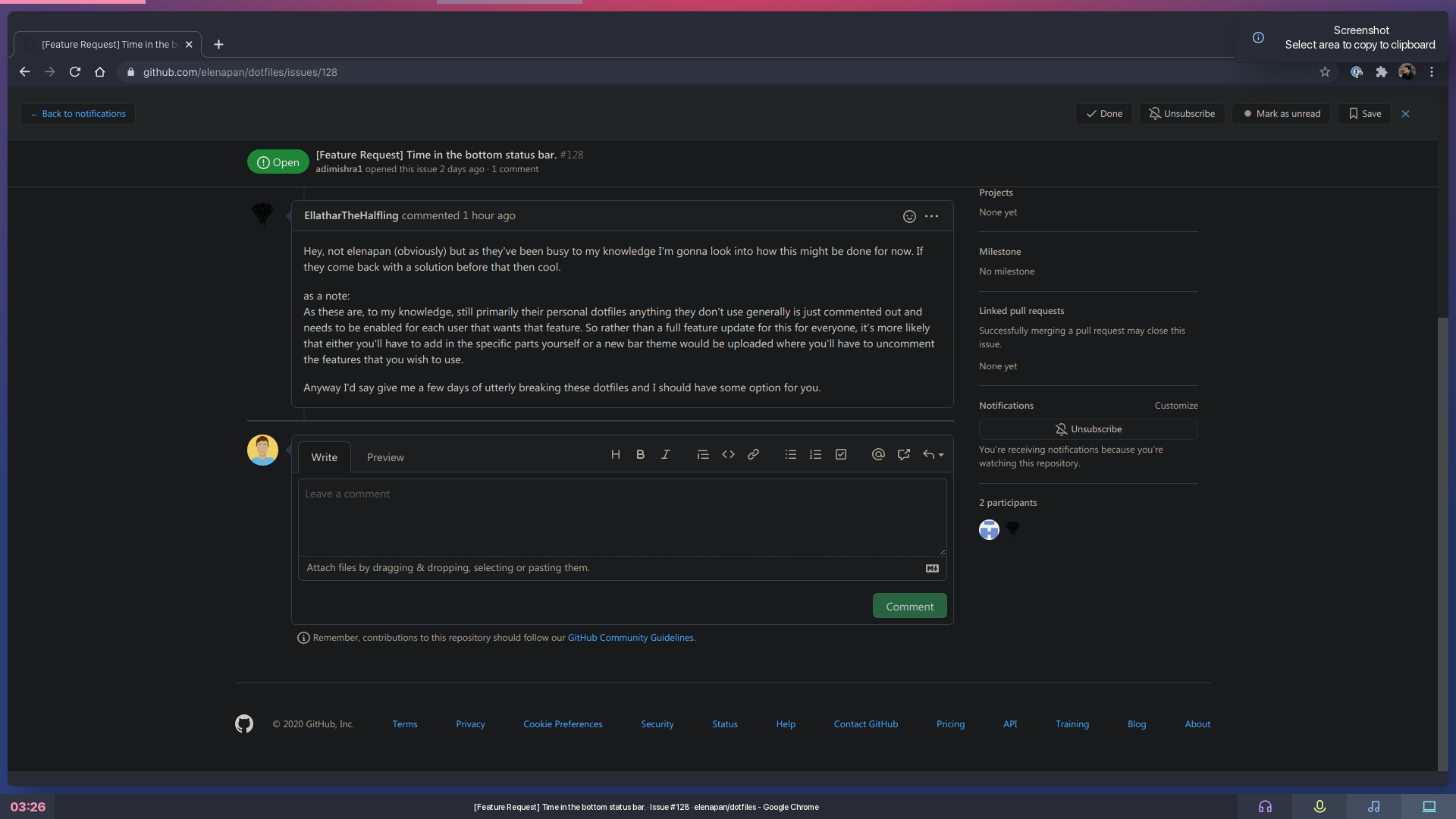Insert code markup icon
The width and height of the screenshot is (1456, 819).
(x=728, y=455)
